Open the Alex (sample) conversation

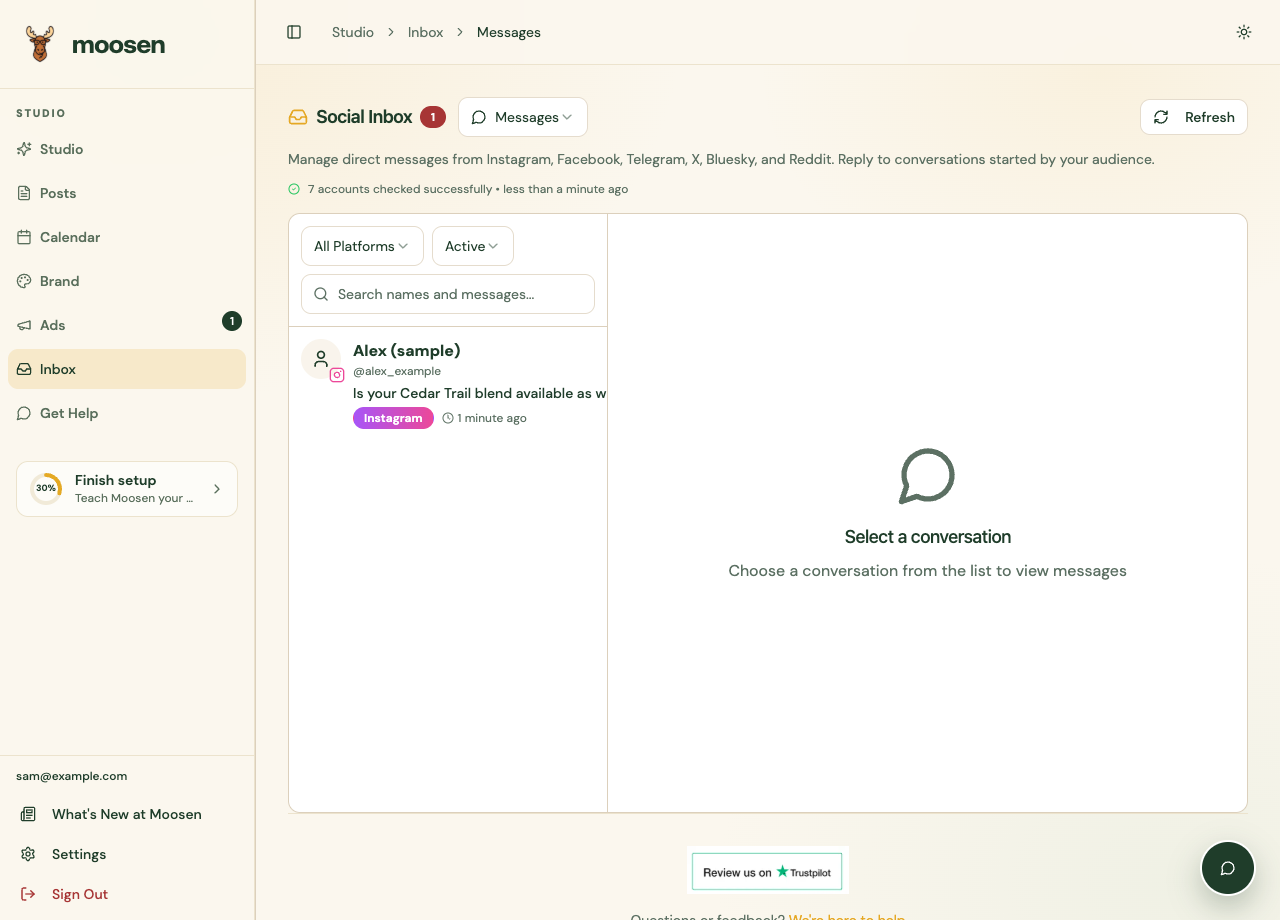pyautogui.click(x=448, y=385)
